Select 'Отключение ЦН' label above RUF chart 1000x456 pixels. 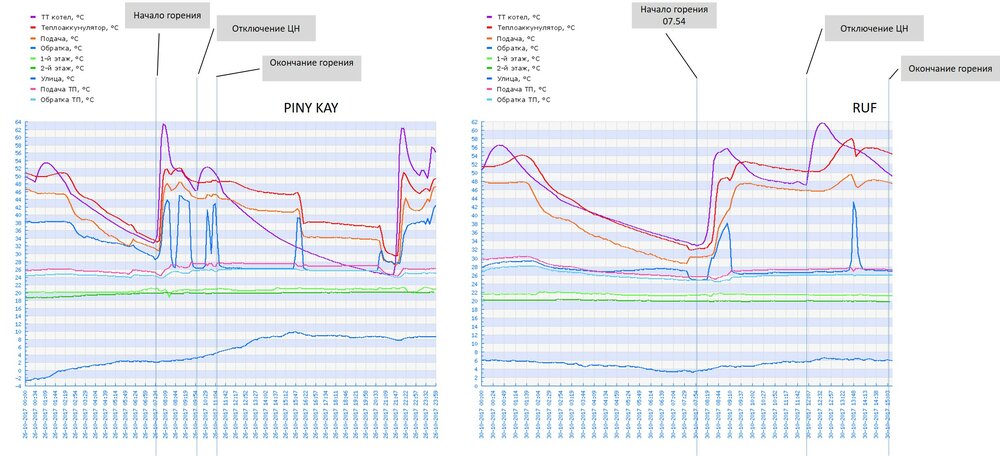tap(874, 28)
